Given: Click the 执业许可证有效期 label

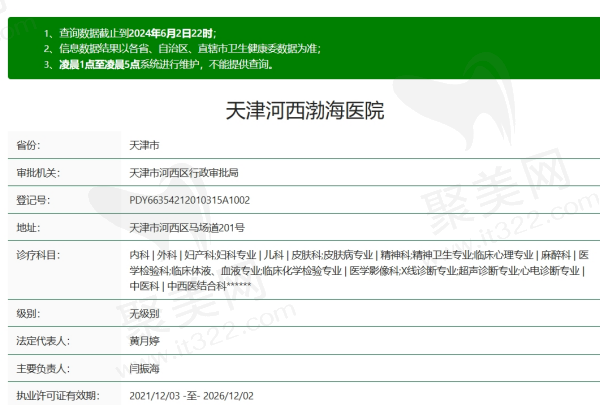Looking at the screenshot, I should pos(58,396).
